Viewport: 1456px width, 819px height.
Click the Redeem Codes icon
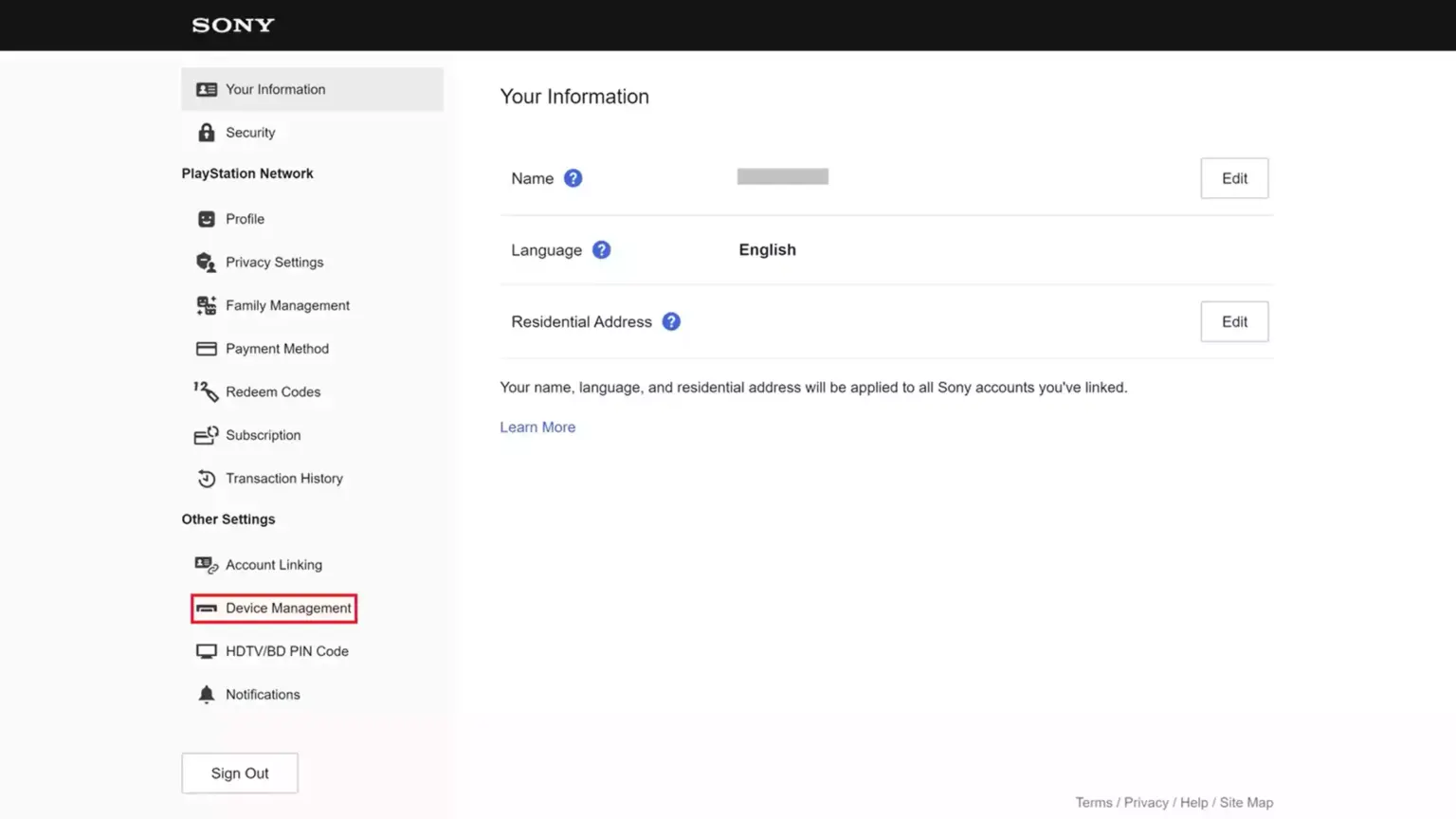206,391
